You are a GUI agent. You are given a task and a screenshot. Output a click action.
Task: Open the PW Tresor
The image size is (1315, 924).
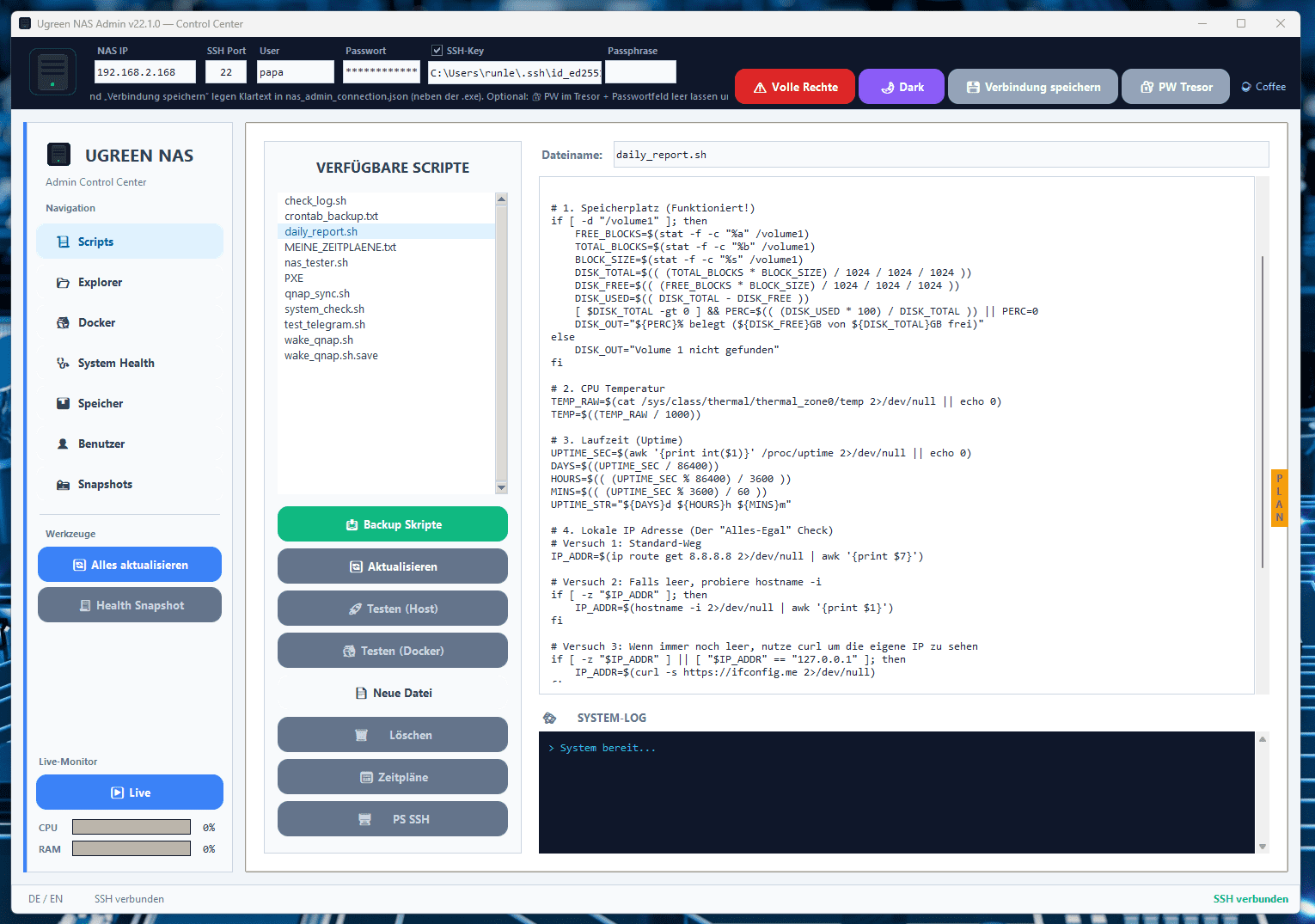(x=1176, y=87)
